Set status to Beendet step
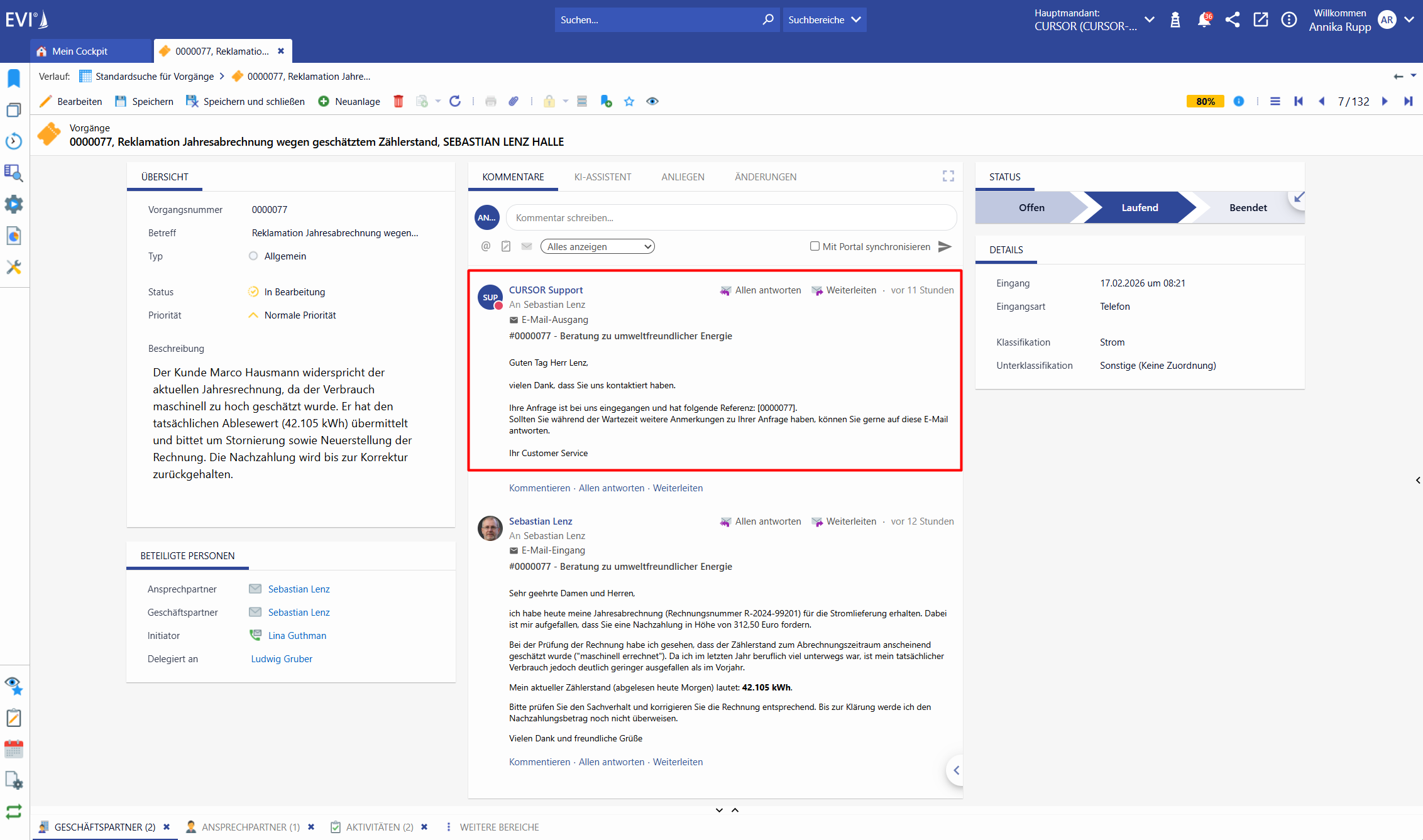The image size is (1423, 840). (x=1248, y=207)
